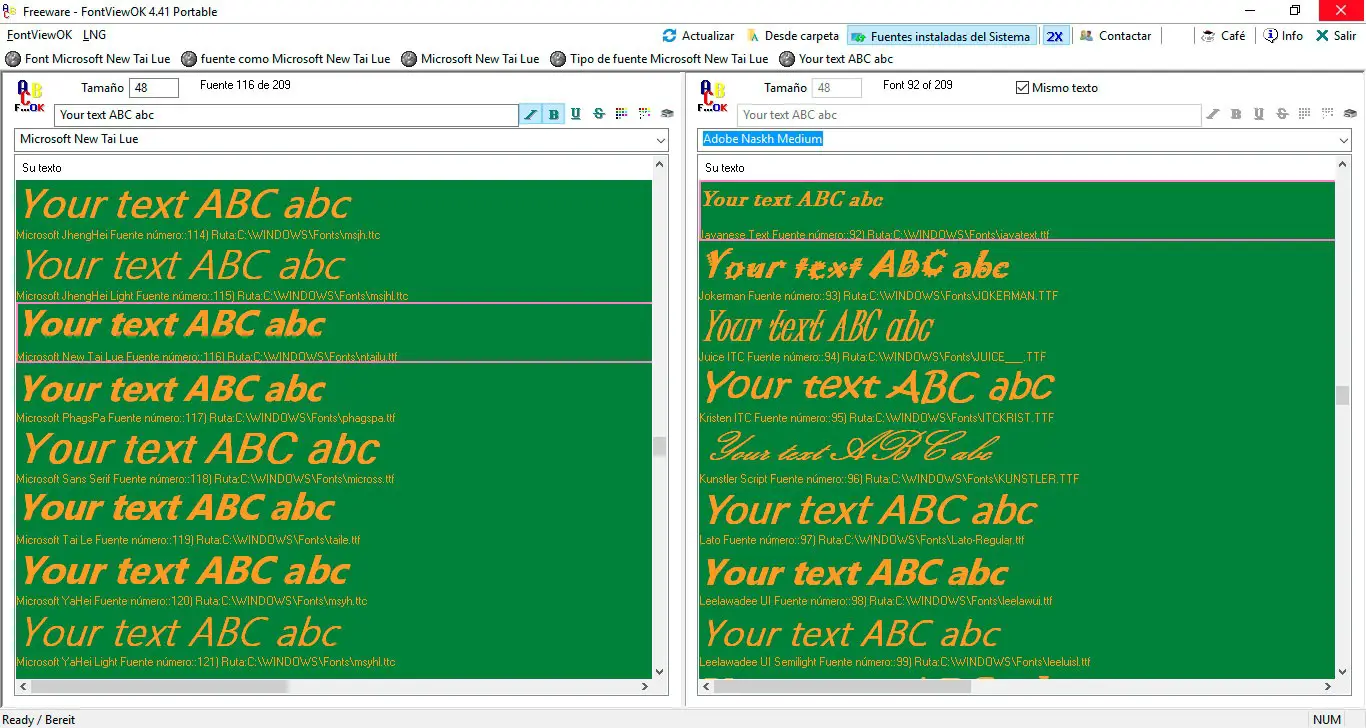Open the Desde carpeta folder option
1366x728 pixels.
point(792,36)
